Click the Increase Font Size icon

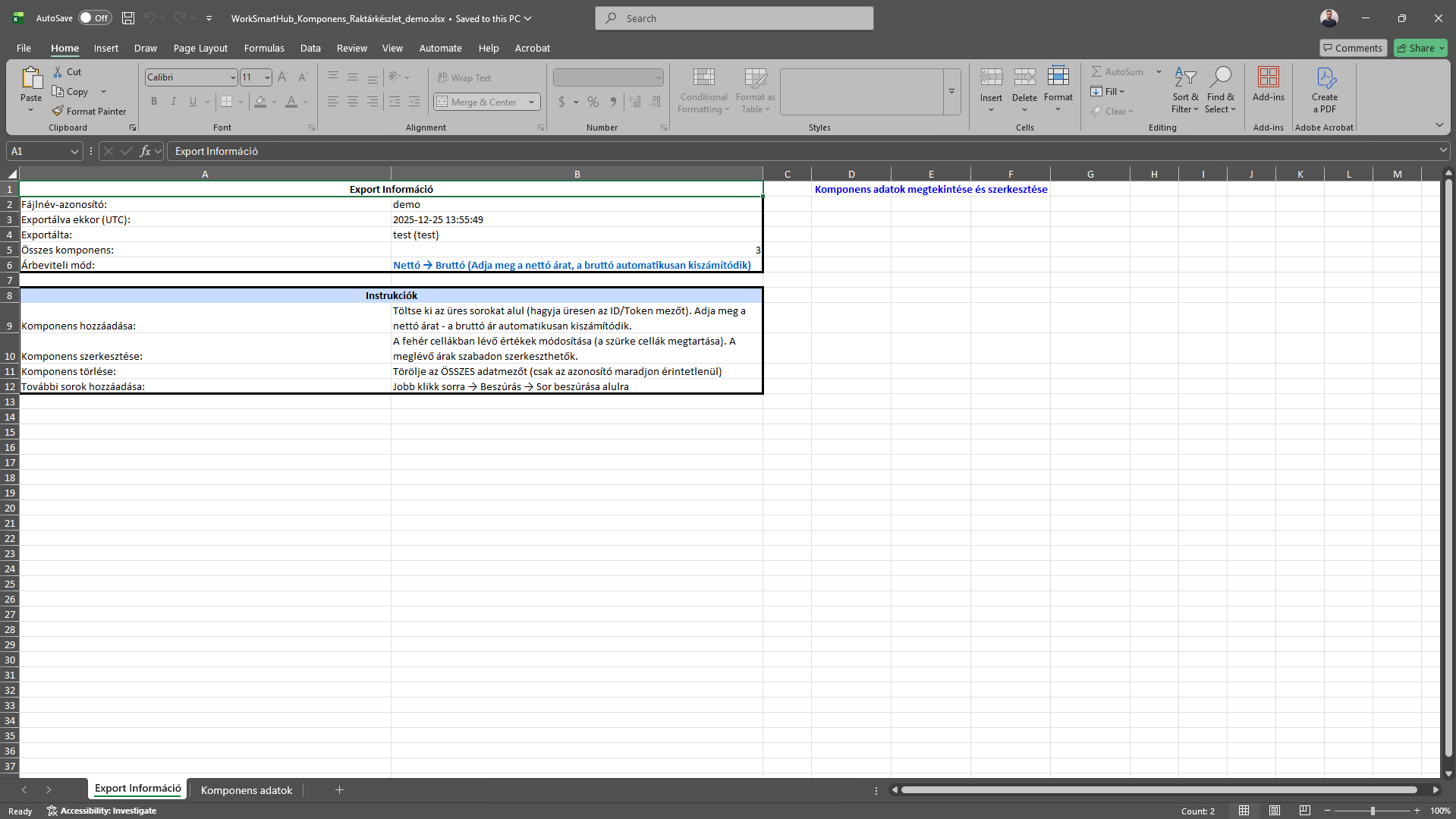pos(283,77)
